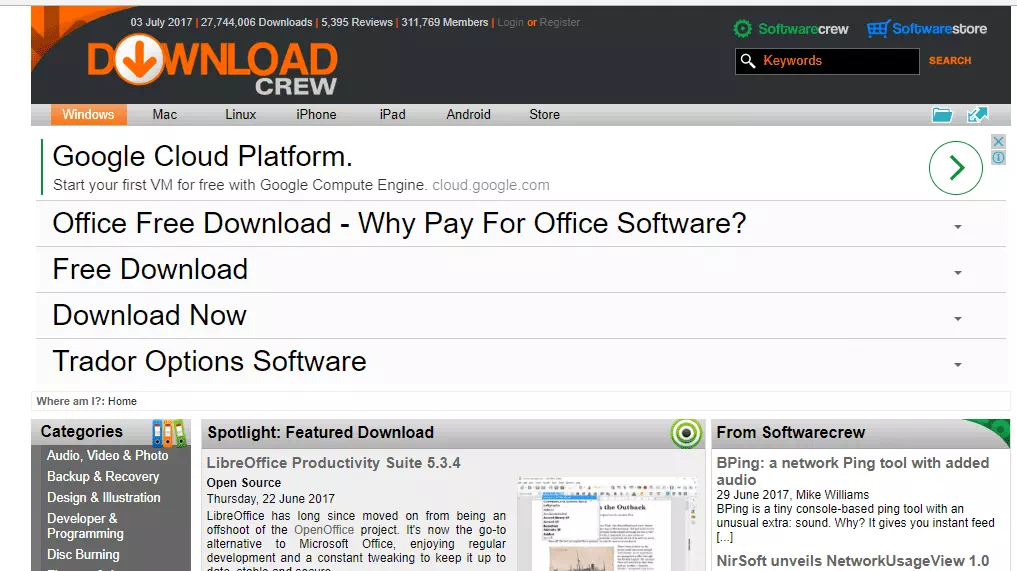The height and width of the screenshot is (571, 1017).
Task: Click the ad info icon
Action: tap(998, 157)
